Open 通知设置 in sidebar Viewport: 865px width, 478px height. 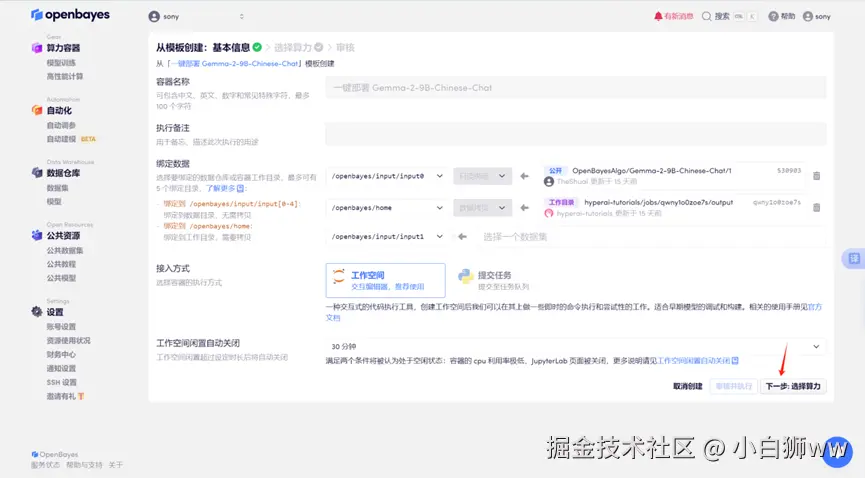[61, 368]
